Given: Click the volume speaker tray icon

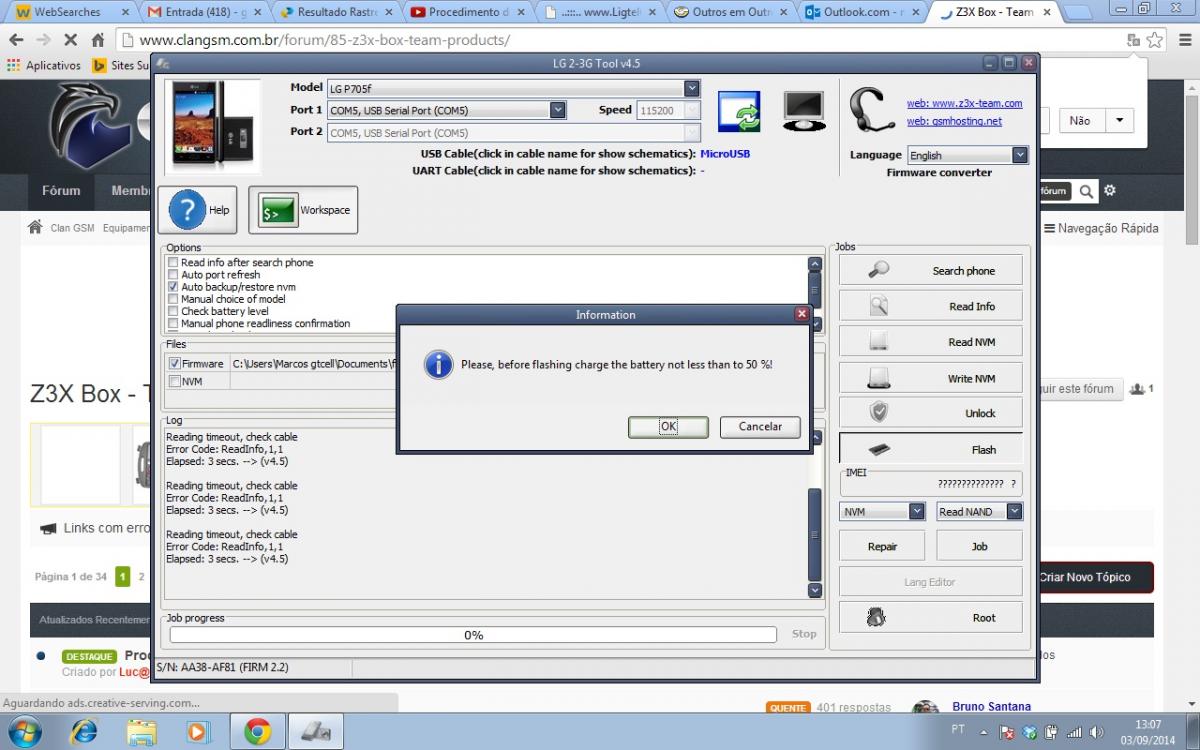Looking at the screenshot, I should tap(1096, 733).
